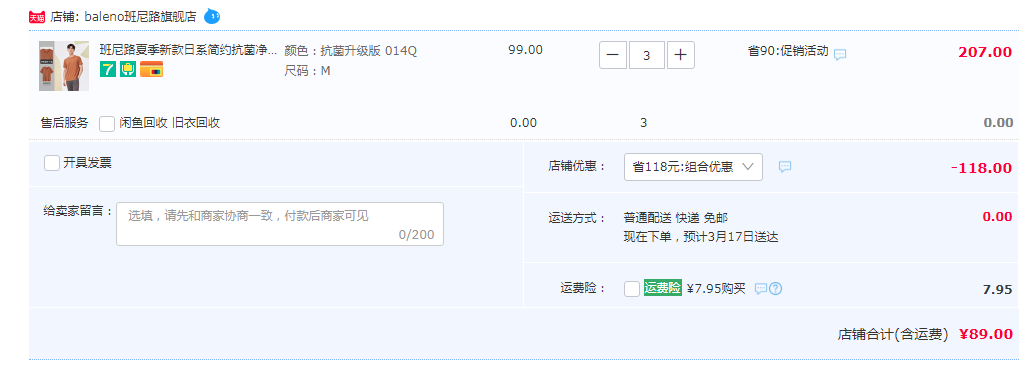This screenshot has height=373, width=1028.
Task: Click the green 7-day return badge
Action: pyautogui.click(x=108, y=69)
